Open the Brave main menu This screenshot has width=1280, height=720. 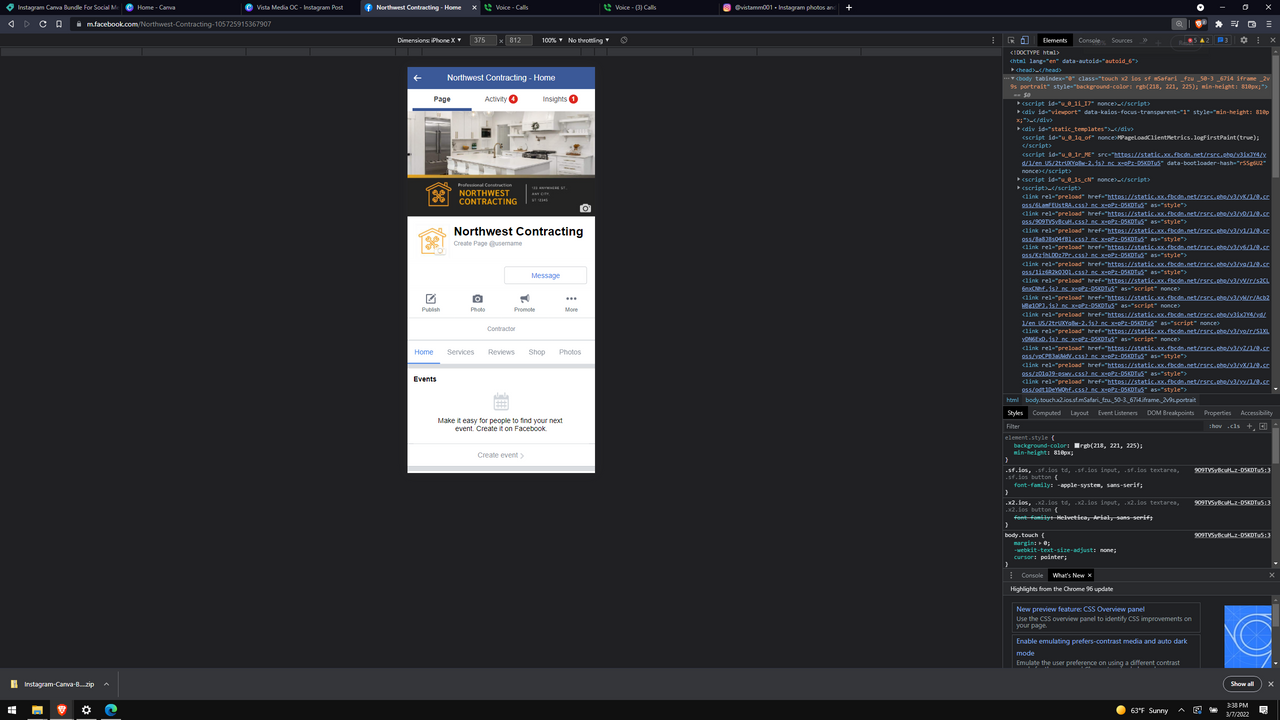(x=1269, y=23)
